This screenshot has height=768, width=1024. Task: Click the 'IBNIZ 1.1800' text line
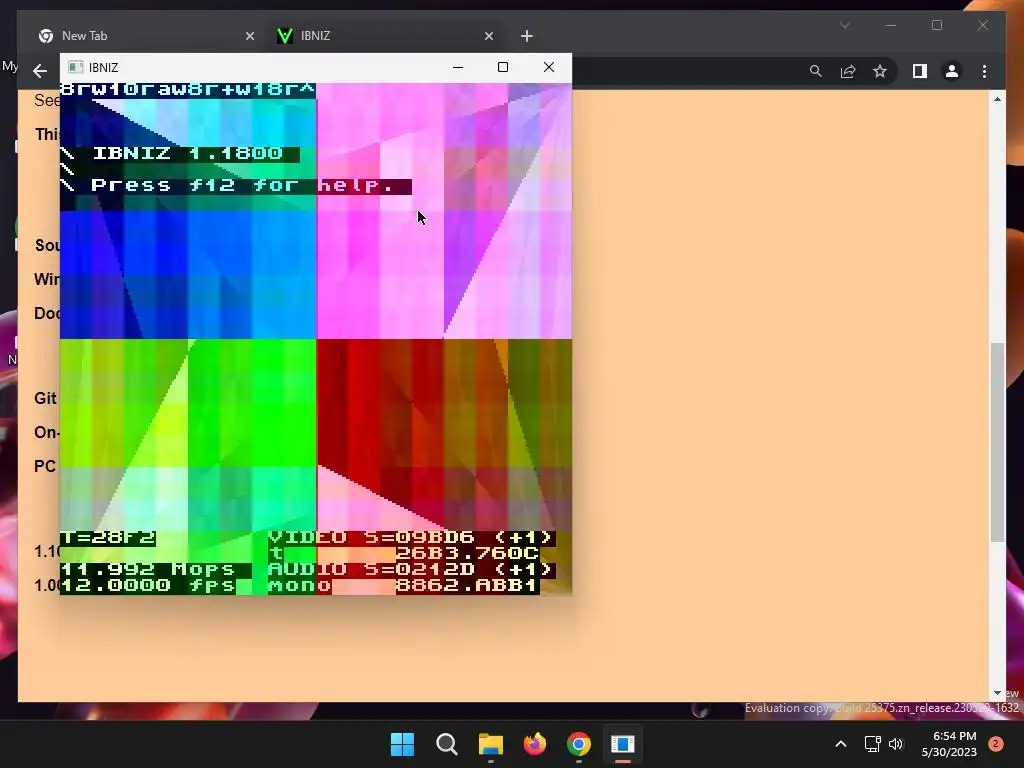pyautogui.click(x=187, y=153)
